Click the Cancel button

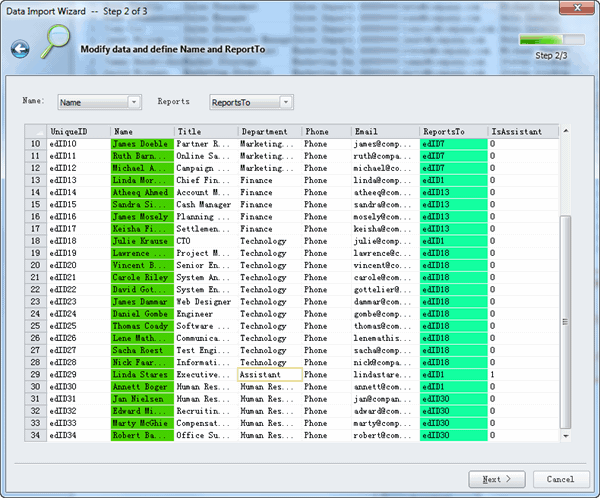[561, 479]
